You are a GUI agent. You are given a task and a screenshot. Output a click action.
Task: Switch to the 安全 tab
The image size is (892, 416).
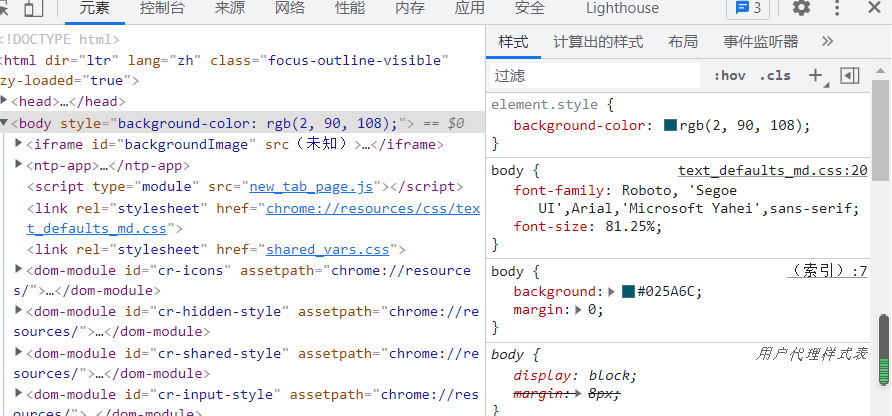pyautogui.click(x=530, y=8)
